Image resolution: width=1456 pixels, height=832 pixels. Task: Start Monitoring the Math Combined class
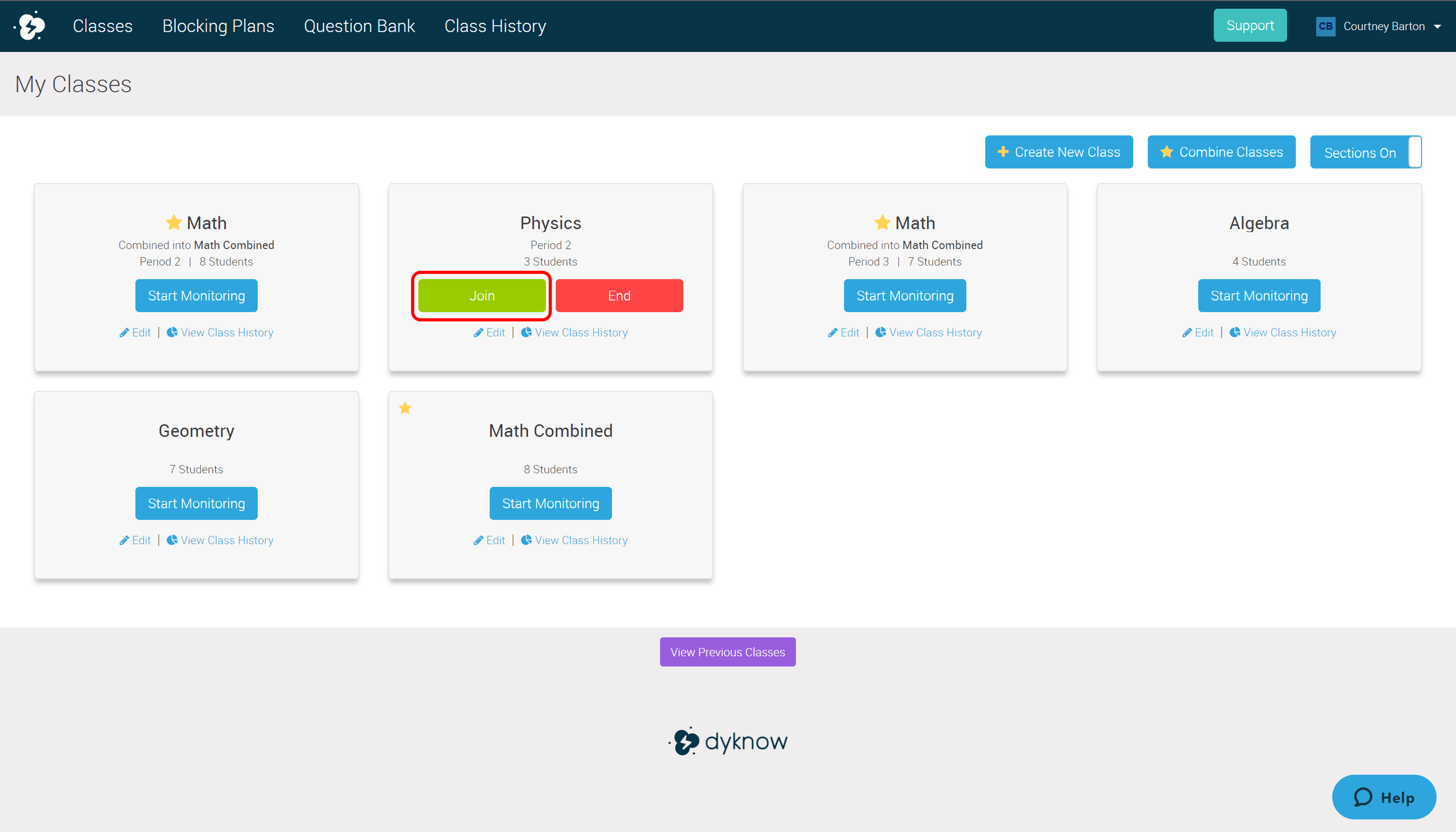(x=550, y=503)
